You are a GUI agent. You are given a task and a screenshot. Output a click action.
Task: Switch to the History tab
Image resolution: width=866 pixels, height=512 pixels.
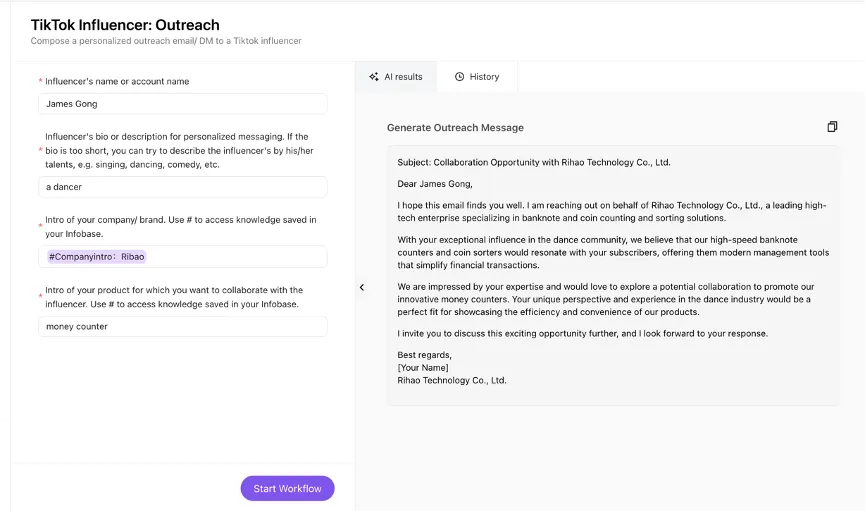476,77
